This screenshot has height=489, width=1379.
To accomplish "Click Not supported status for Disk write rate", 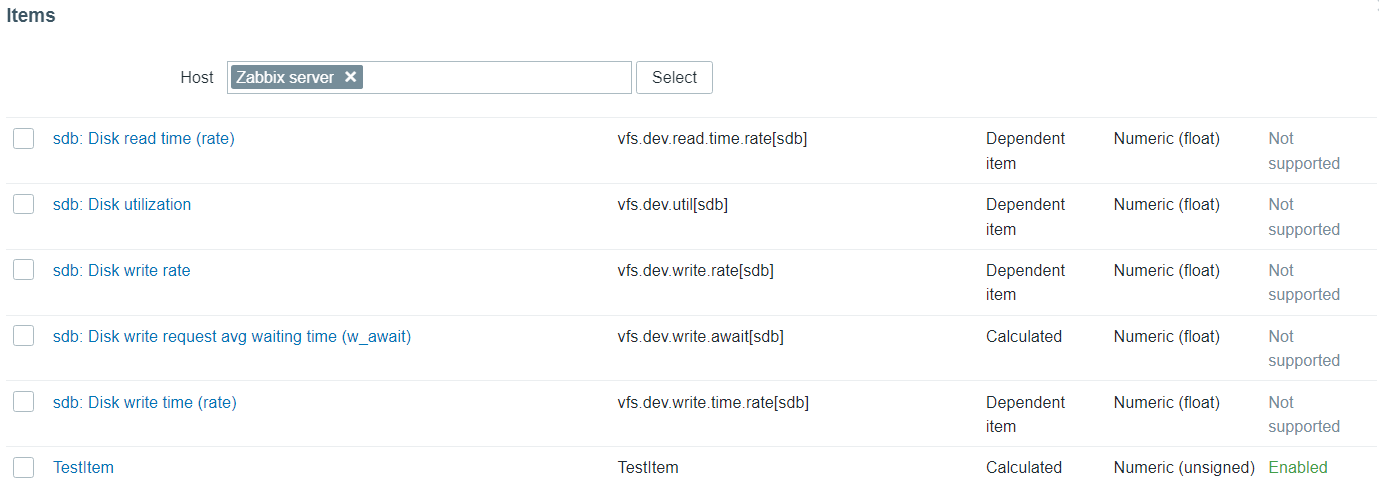I will [x=1303, y=283].
